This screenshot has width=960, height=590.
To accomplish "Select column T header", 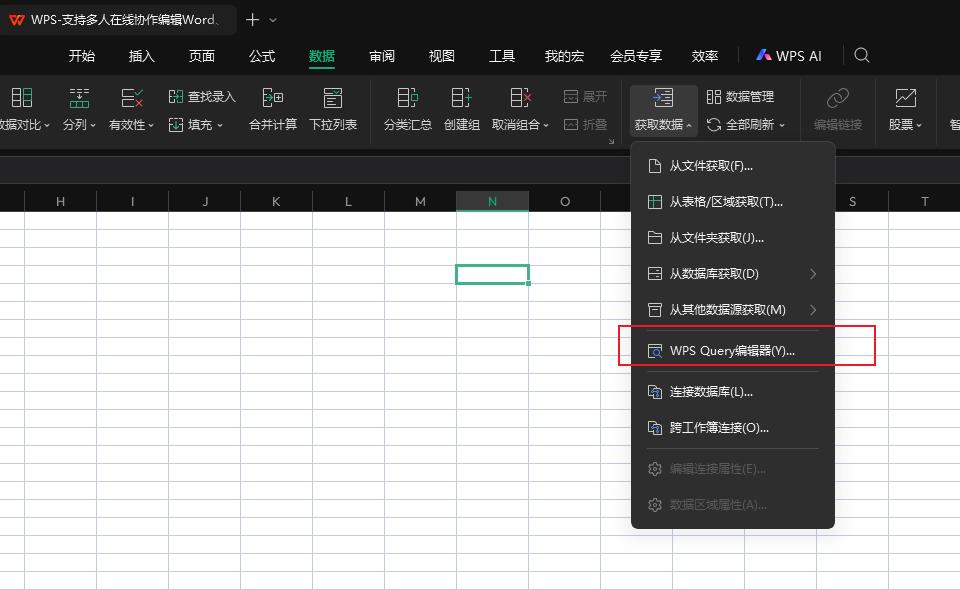I will pos(924,201).
